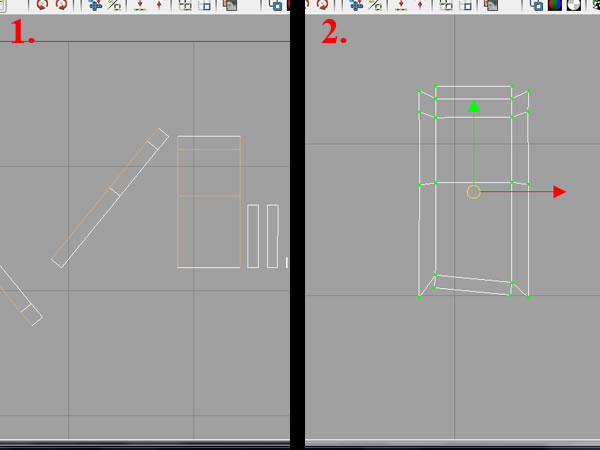Click red downward arrow align icon, right toolbar
Viewport: 600px width, 450px height.
point(401,5)
